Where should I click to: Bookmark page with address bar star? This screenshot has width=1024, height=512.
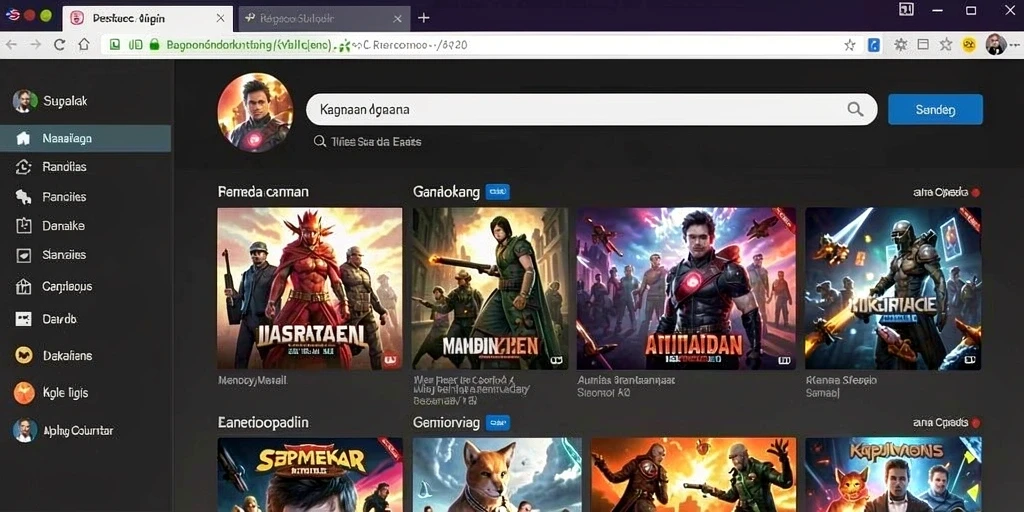click(x=850, y=45)
